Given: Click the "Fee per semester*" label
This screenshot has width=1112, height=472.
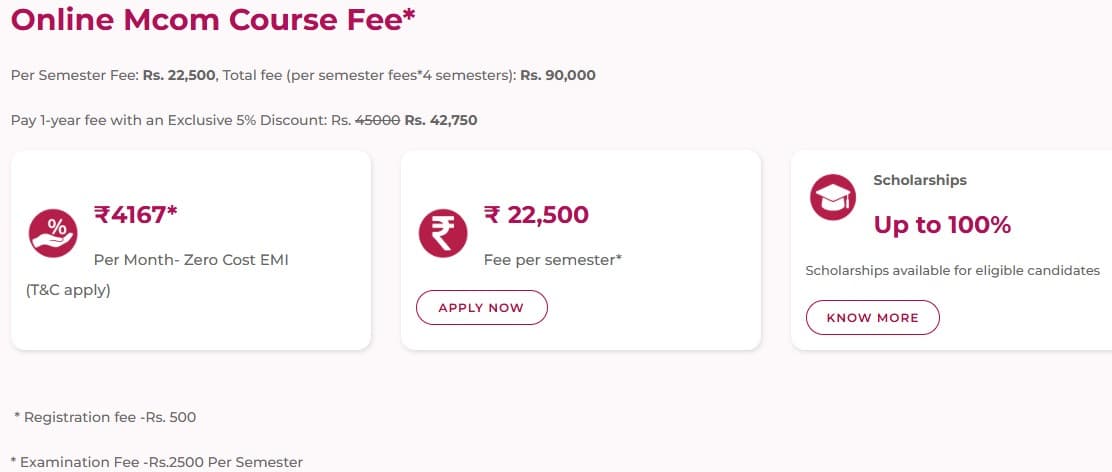Looking at the screenshot, I should click(x=552, y=259).
